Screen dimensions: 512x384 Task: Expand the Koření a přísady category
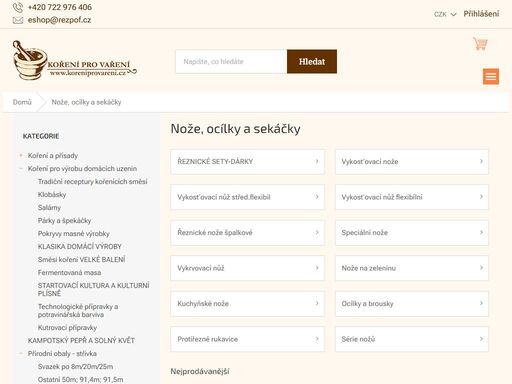click(21, 155)
